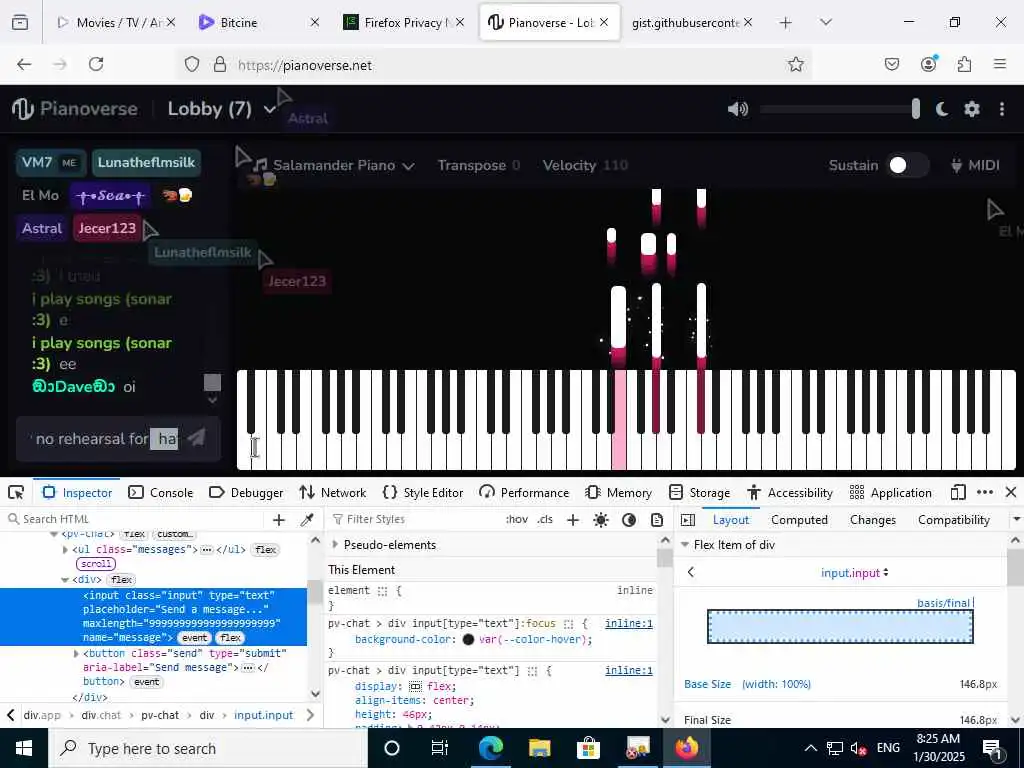Open the Accessibility tab
The height and width of the screenshot is (768, 1024).
coord(790,492)
